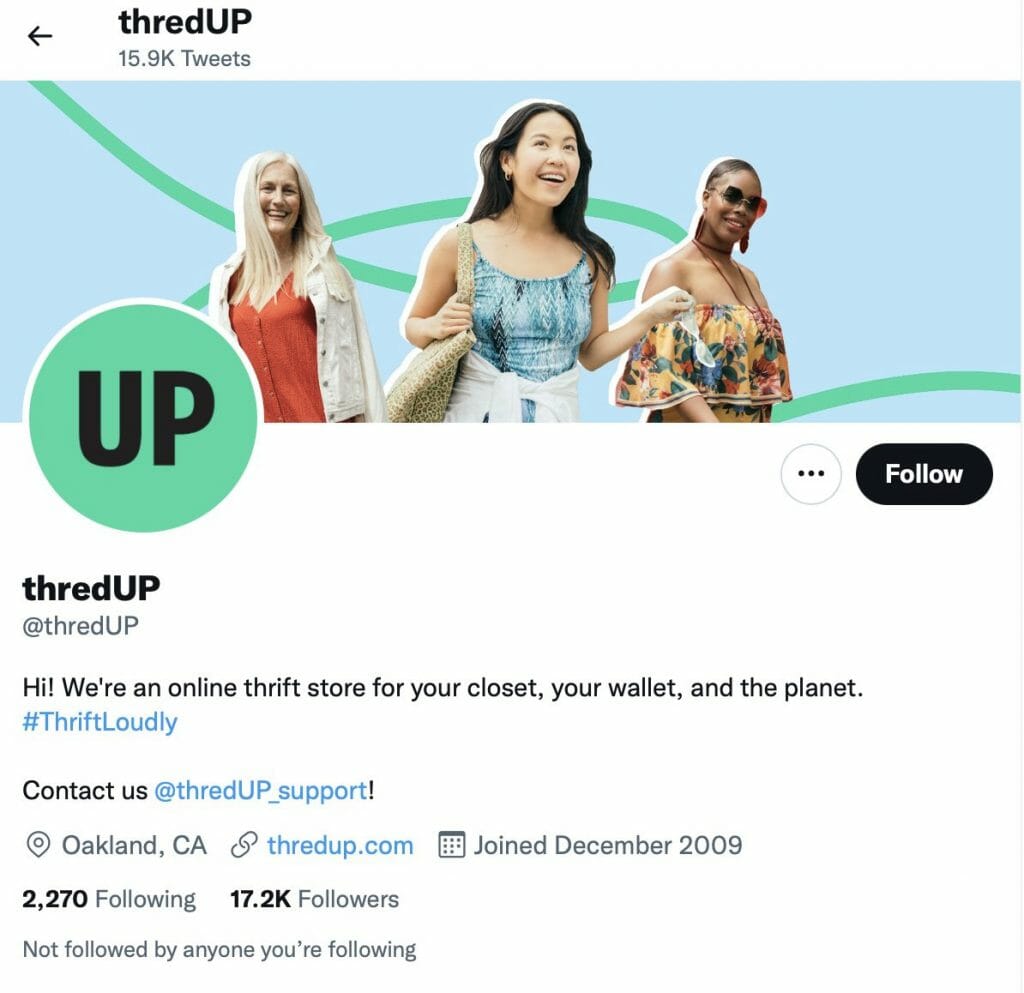The image size is (1024, 993).
Task: Click the Oakland, CA location text
Action: tap(134, 845)
